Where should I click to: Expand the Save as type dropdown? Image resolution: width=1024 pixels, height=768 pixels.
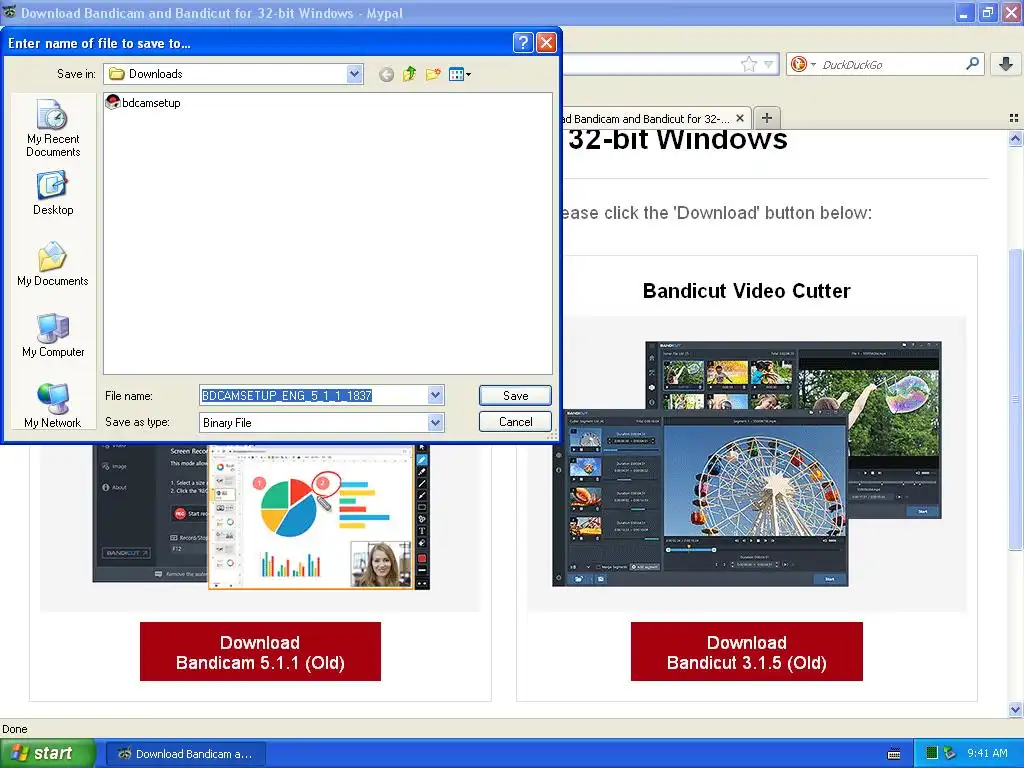pyautogui.click(x=436, y=423)
